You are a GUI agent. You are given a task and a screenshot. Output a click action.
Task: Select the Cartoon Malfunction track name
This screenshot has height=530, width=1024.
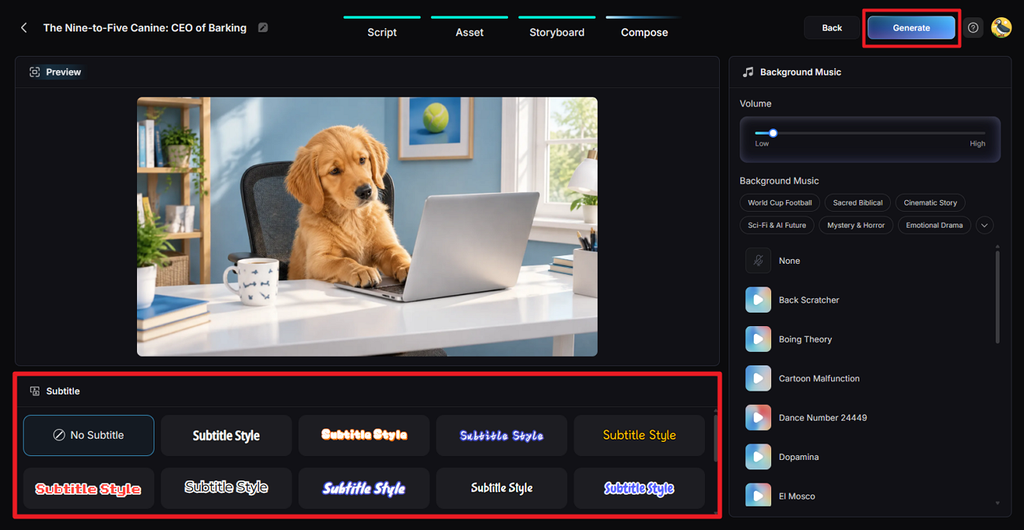tap(819, 379)
